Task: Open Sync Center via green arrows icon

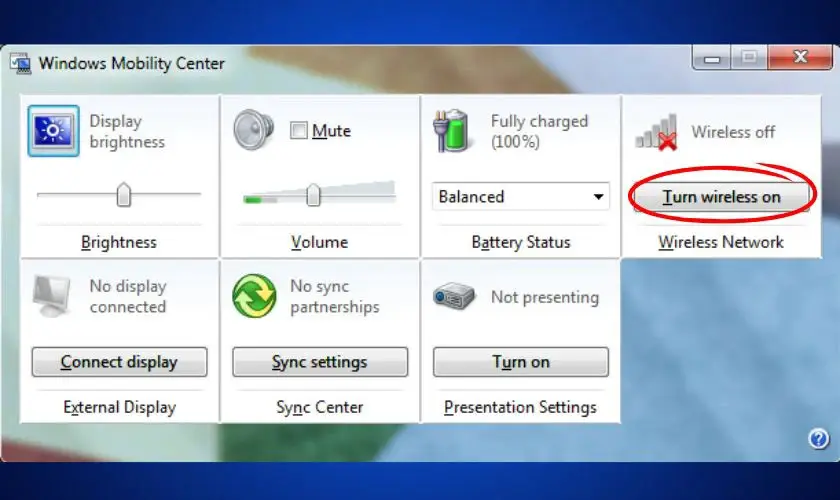Action: tap(254, 296)
